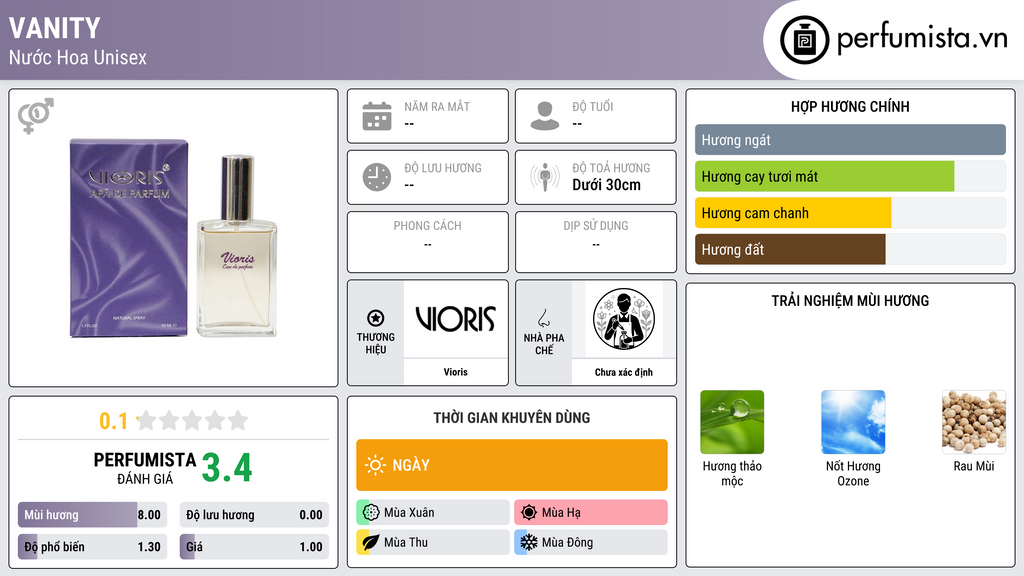1024x576 pixels.
Task: Click the perfumista.vn bottle logo icon
Action: tap(804, 40)
